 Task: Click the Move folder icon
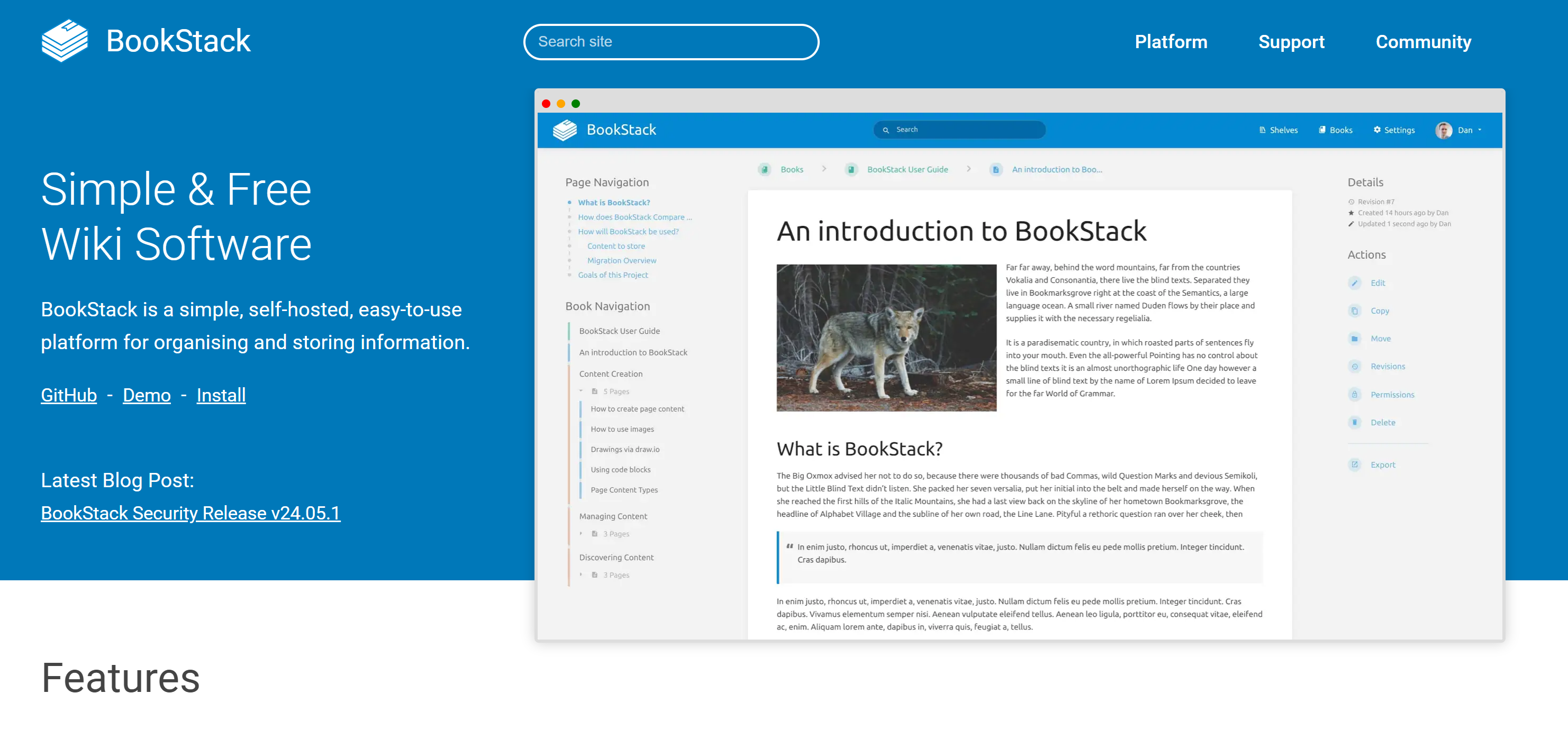coord(1354,339)
